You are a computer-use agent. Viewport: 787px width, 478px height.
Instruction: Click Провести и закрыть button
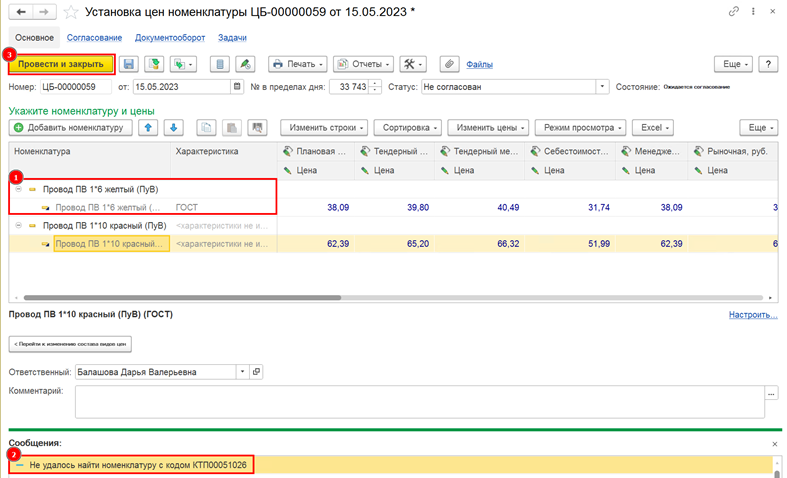[x=61, y=64]
